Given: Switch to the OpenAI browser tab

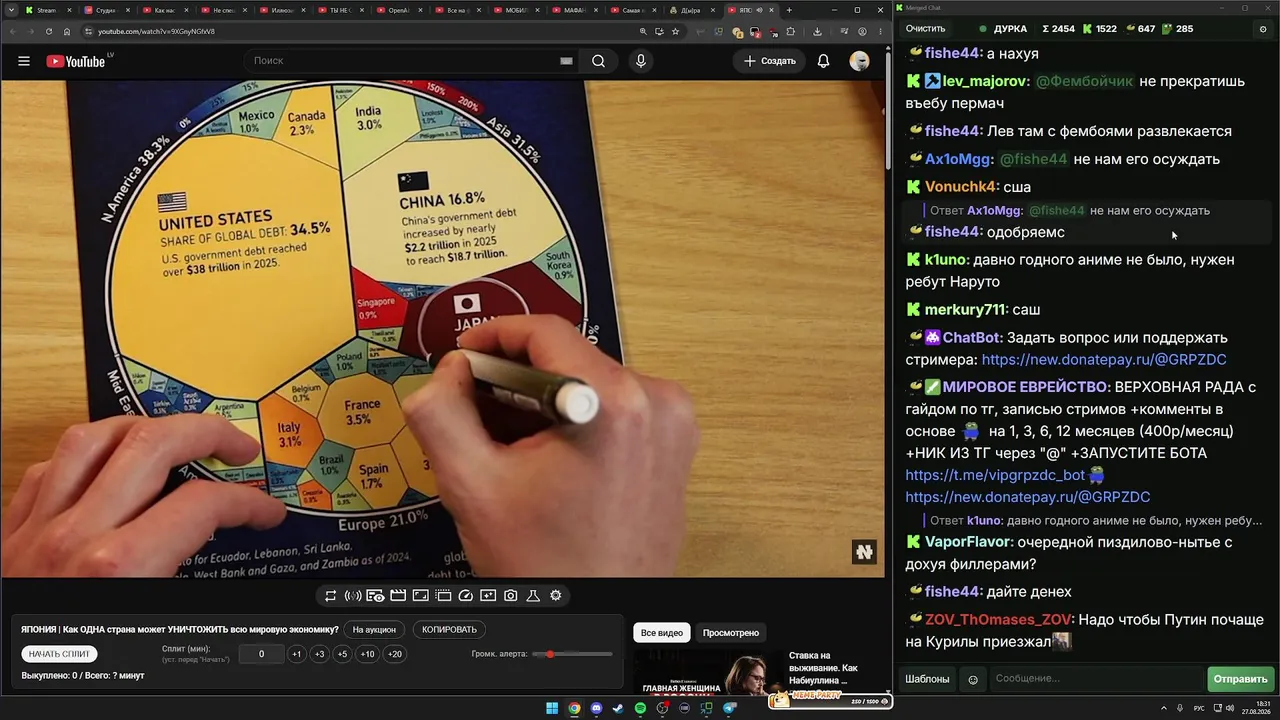Looking at the screenshot, I should 400,10.
